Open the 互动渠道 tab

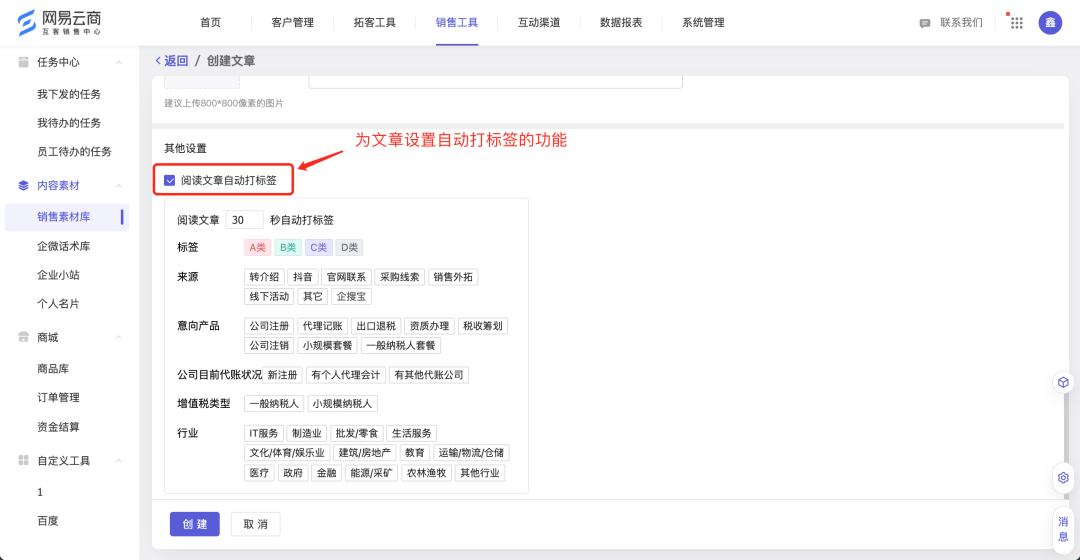click(539, 23)
